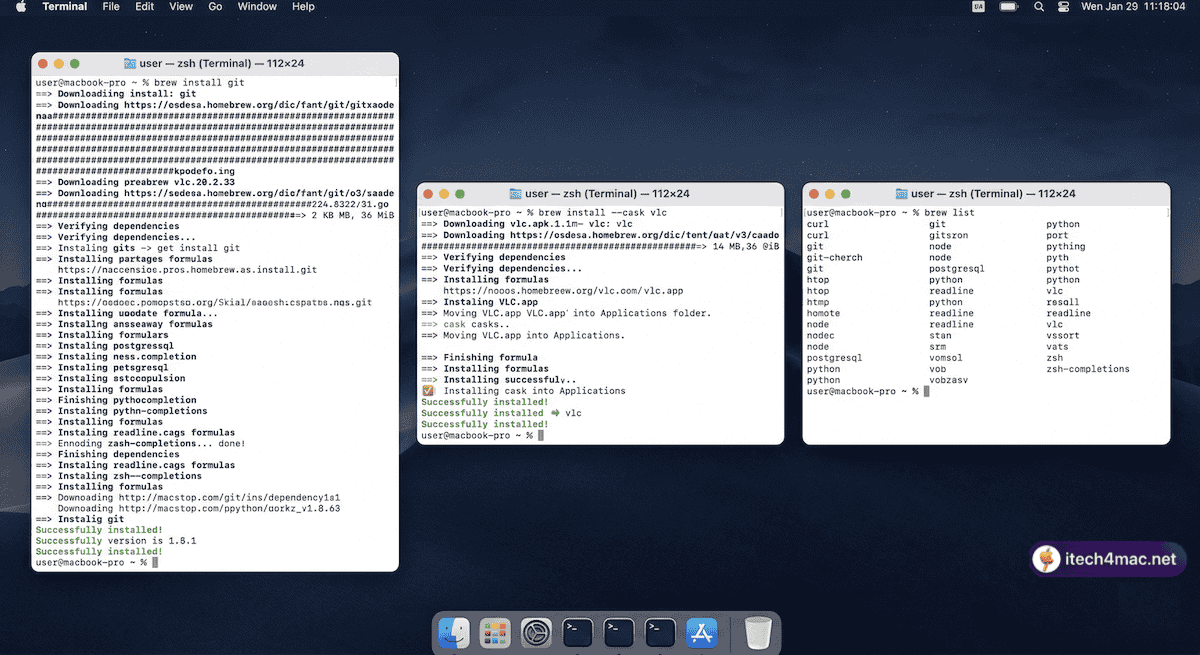Click 'vomsol' in brew list output
The width and height of the screenshot is (1200, 655).
click(x=946, y=358)
